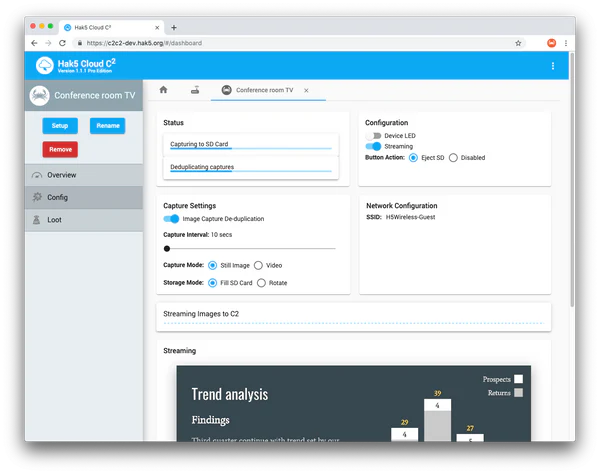
Task: Toggle the Device LED switch
Action: (x=374, y=135)
